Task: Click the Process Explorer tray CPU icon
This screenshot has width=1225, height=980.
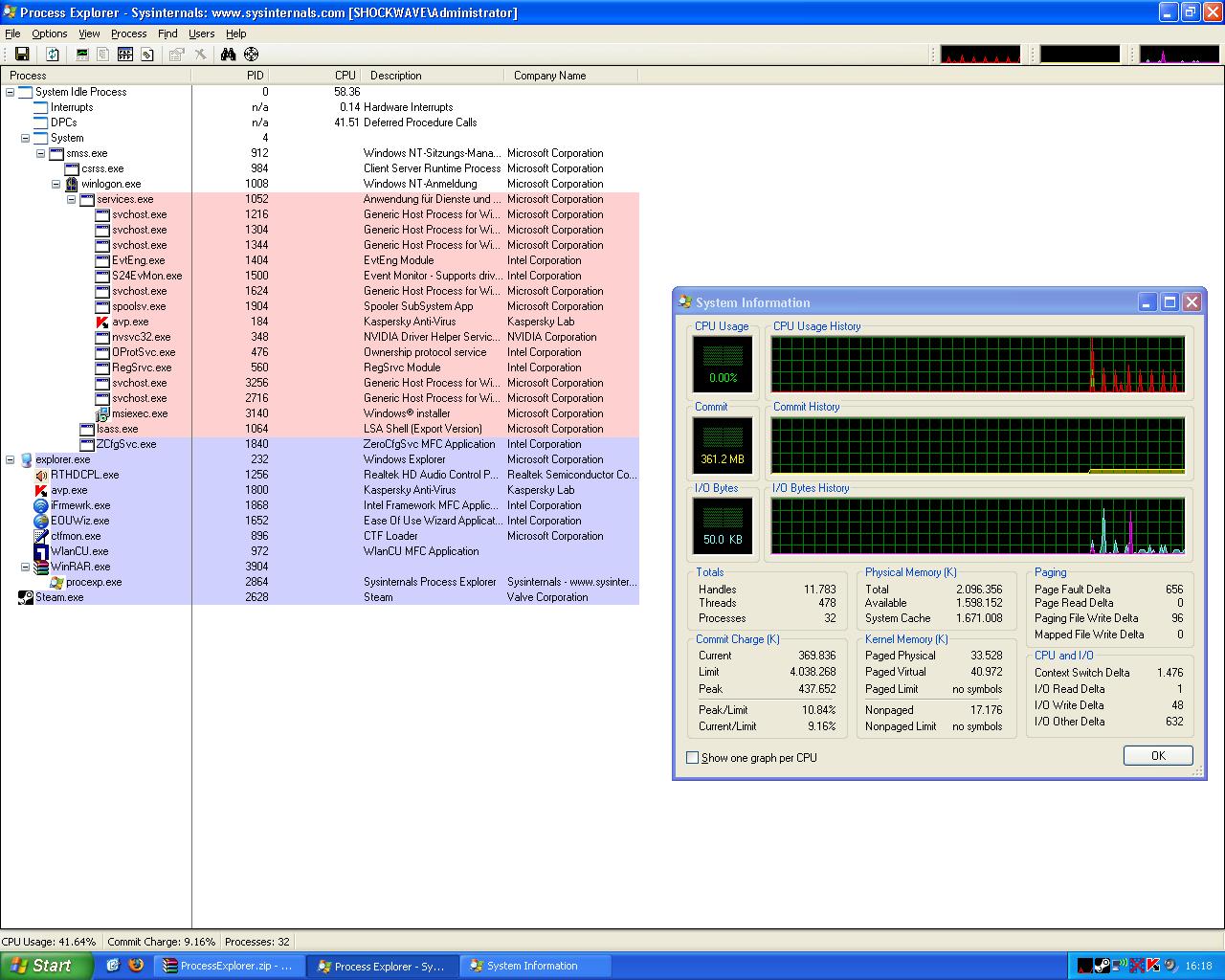Action: click(1085, 966)
